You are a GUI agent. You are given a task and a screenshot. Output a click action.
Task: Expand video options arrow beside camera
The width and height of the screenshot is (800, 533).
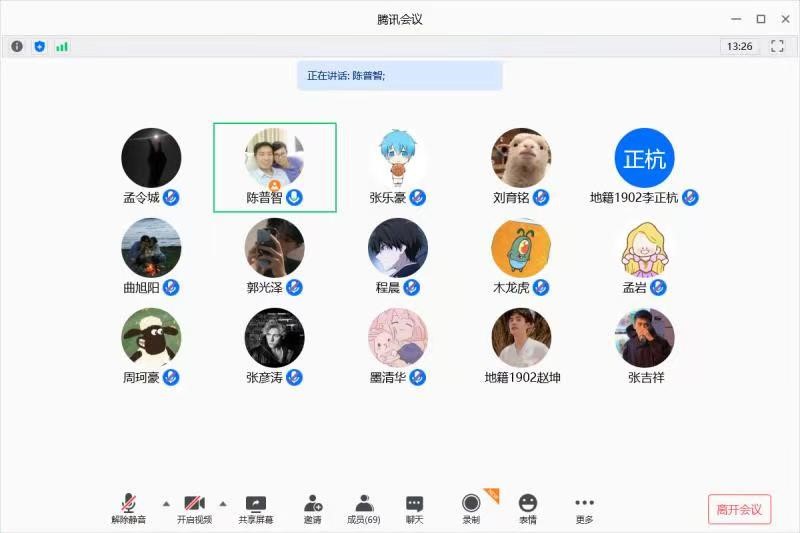tap(223, 503)
